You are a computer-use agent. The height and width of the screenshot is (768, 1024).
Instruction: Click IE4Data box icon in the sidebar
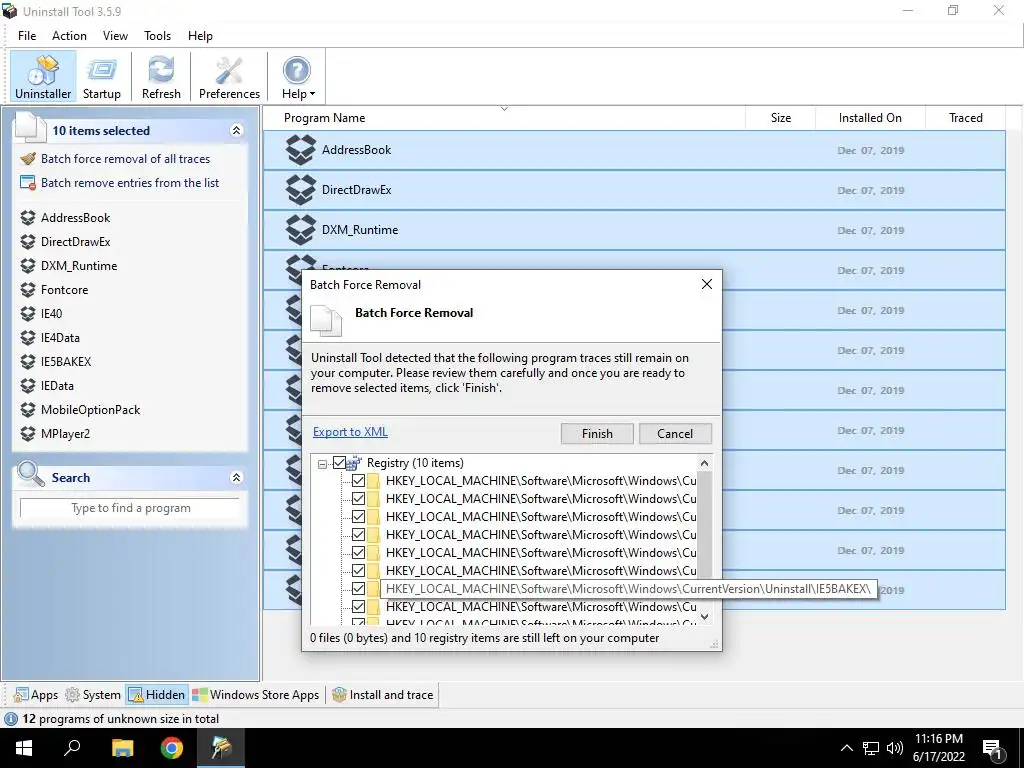point(27,338)
